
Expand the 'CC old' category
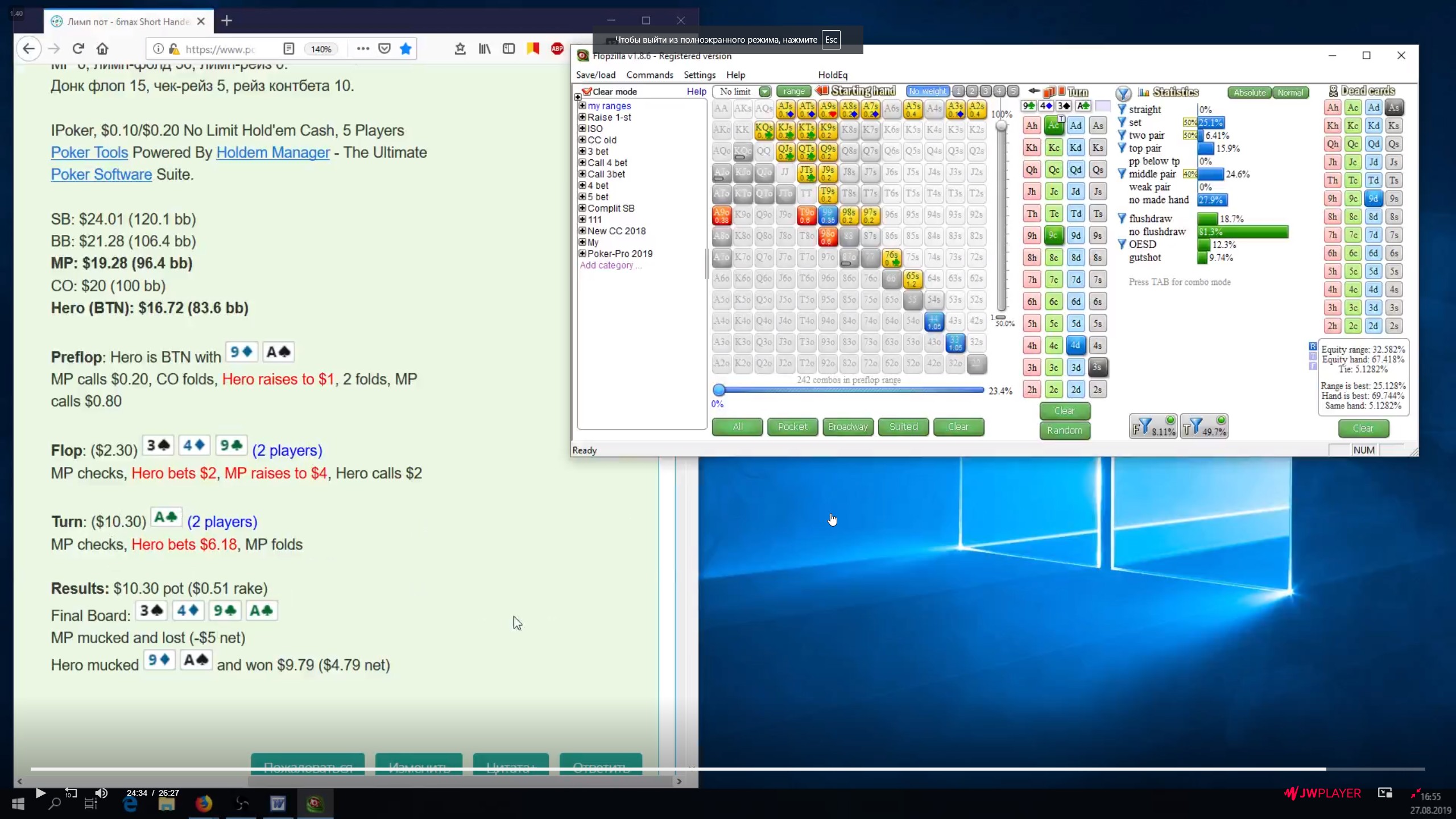tap(582, 140)
